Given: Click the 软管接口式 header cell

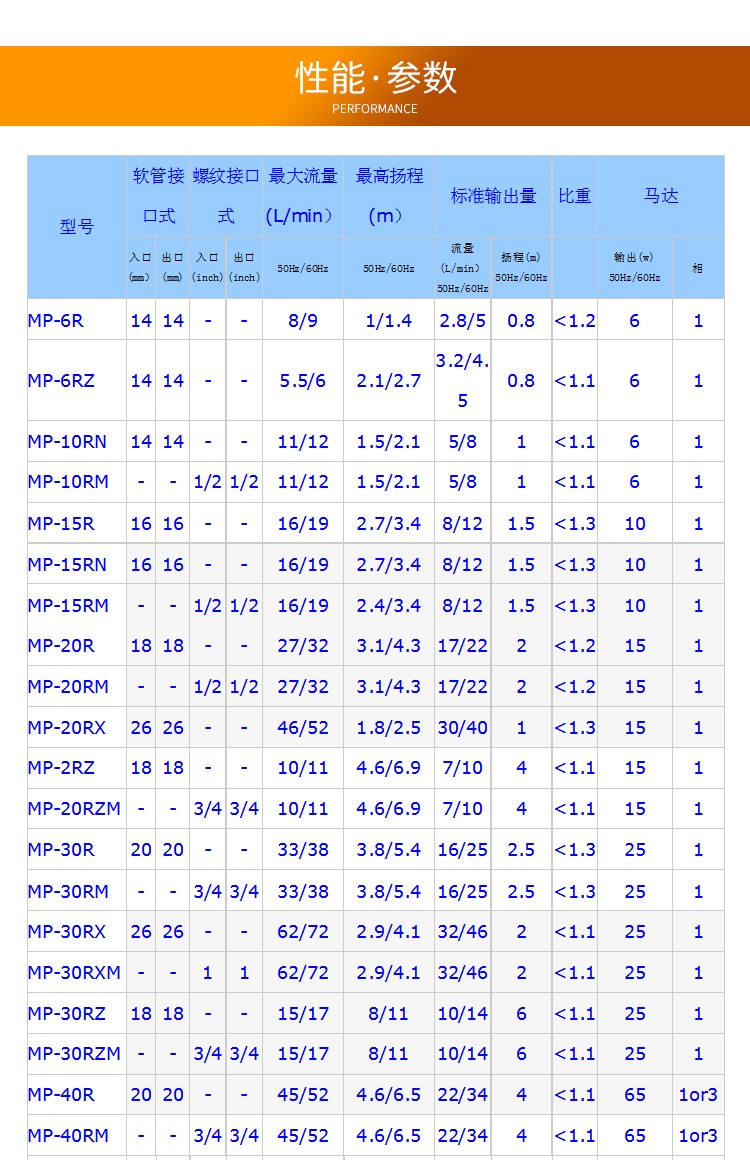Looking at the screenshot, I should (158, 196).
